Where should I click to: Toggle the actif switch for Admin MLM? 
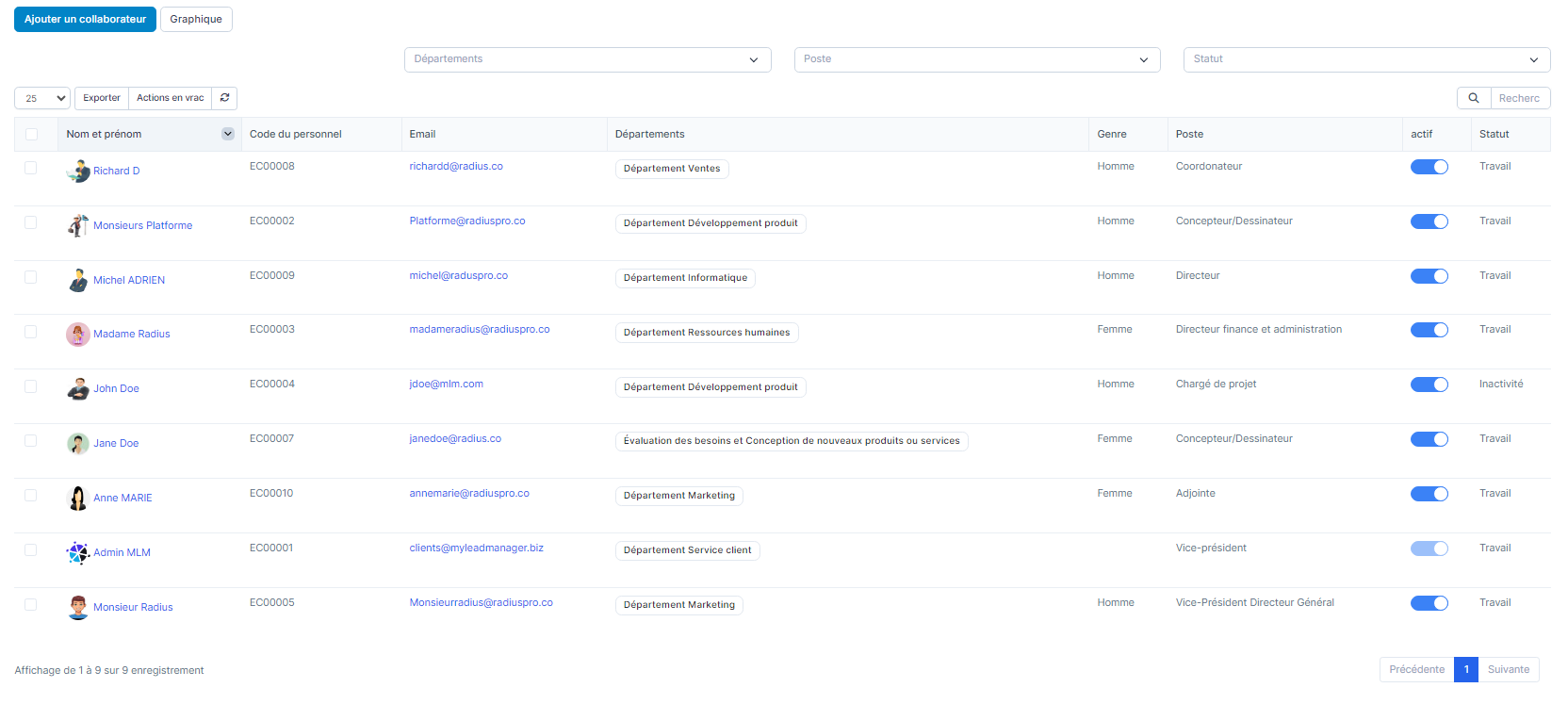point(1429,548)
